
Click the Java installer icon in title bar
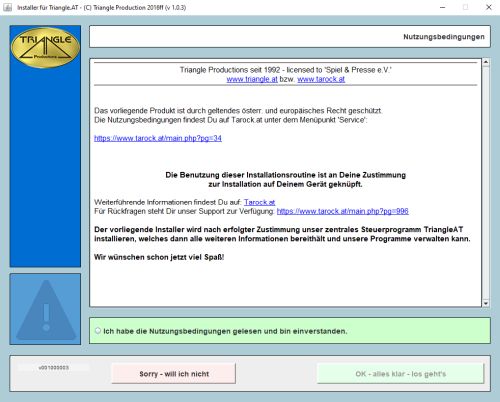7,7
